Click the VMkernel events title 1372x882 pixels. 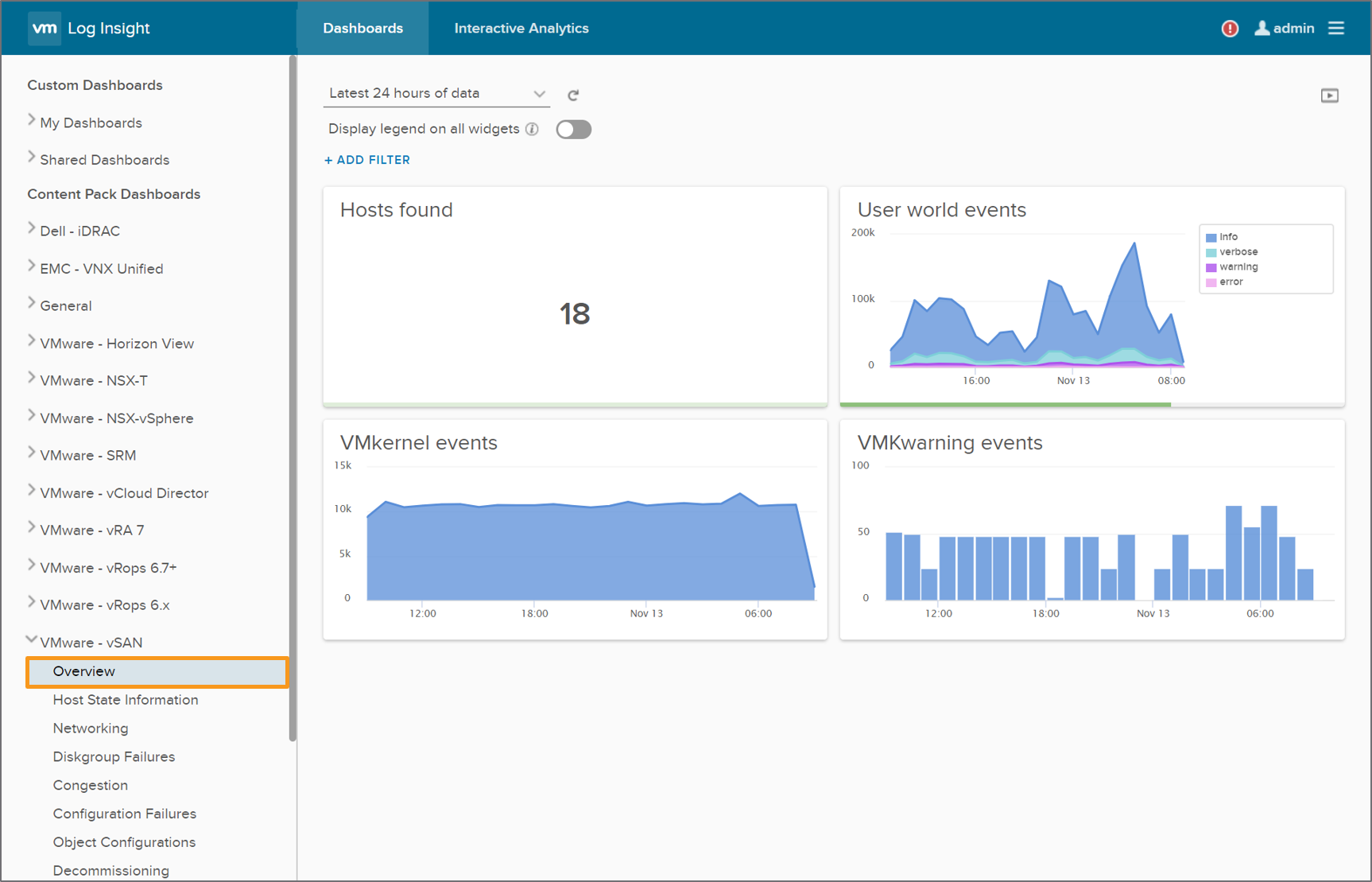pos(419,443)
